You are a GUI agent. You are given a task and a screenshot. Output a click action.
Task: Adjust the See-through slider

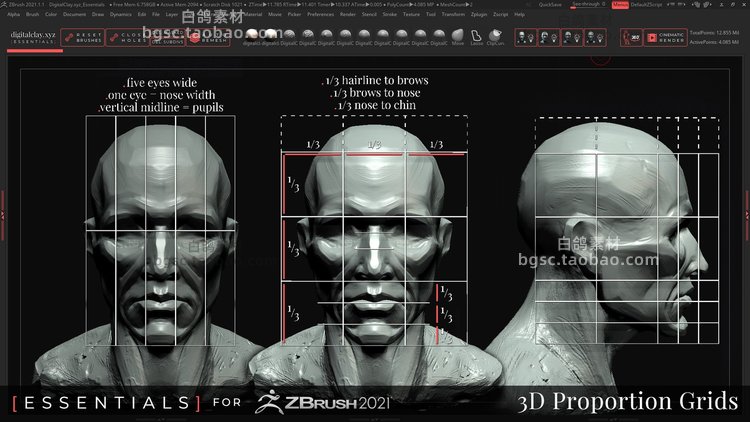pyautogui.click(x=588, y=4)
